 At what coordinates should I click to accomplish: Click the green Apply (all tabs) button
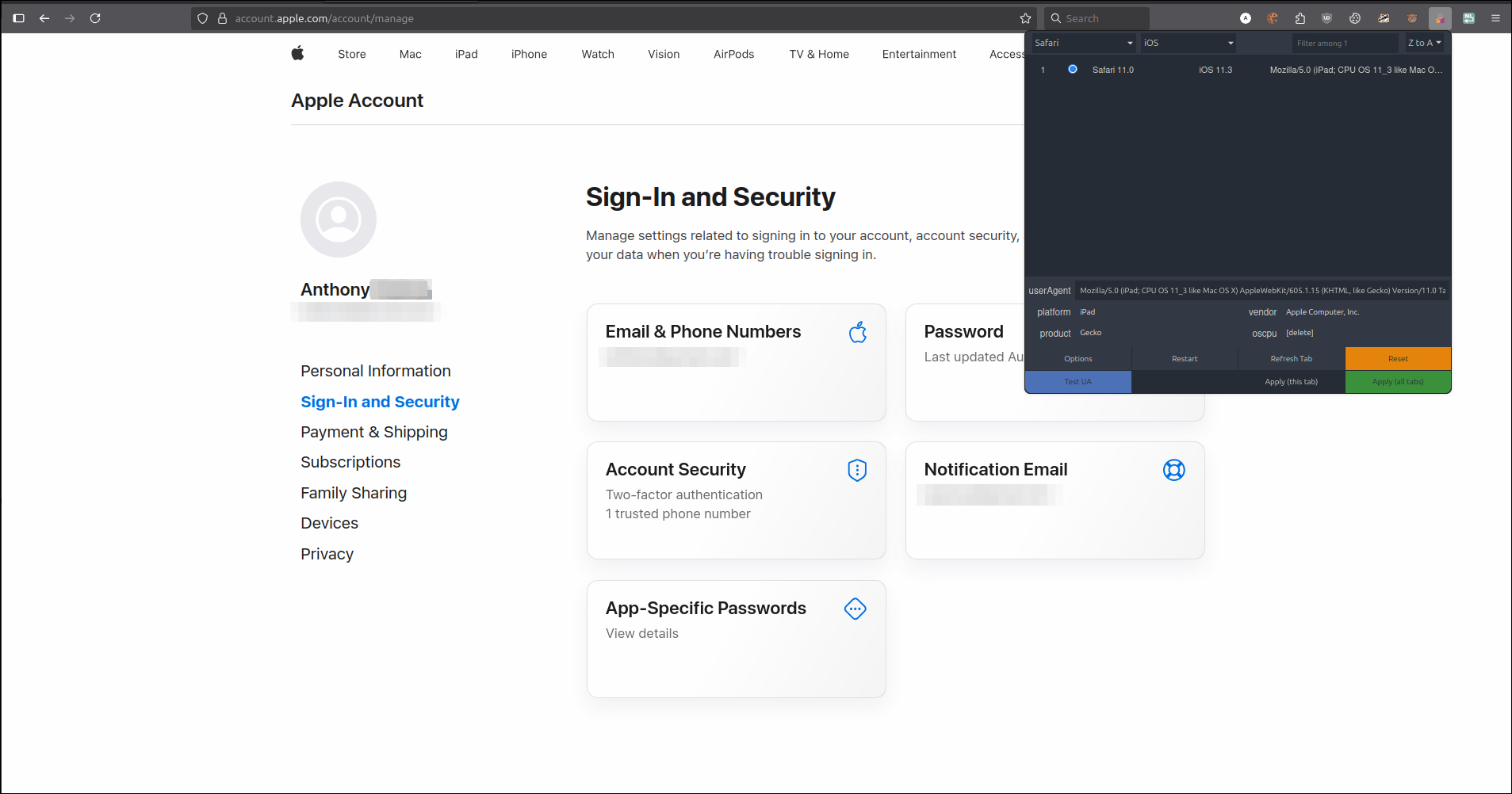pyautogui.click(x=1397, y=382)
